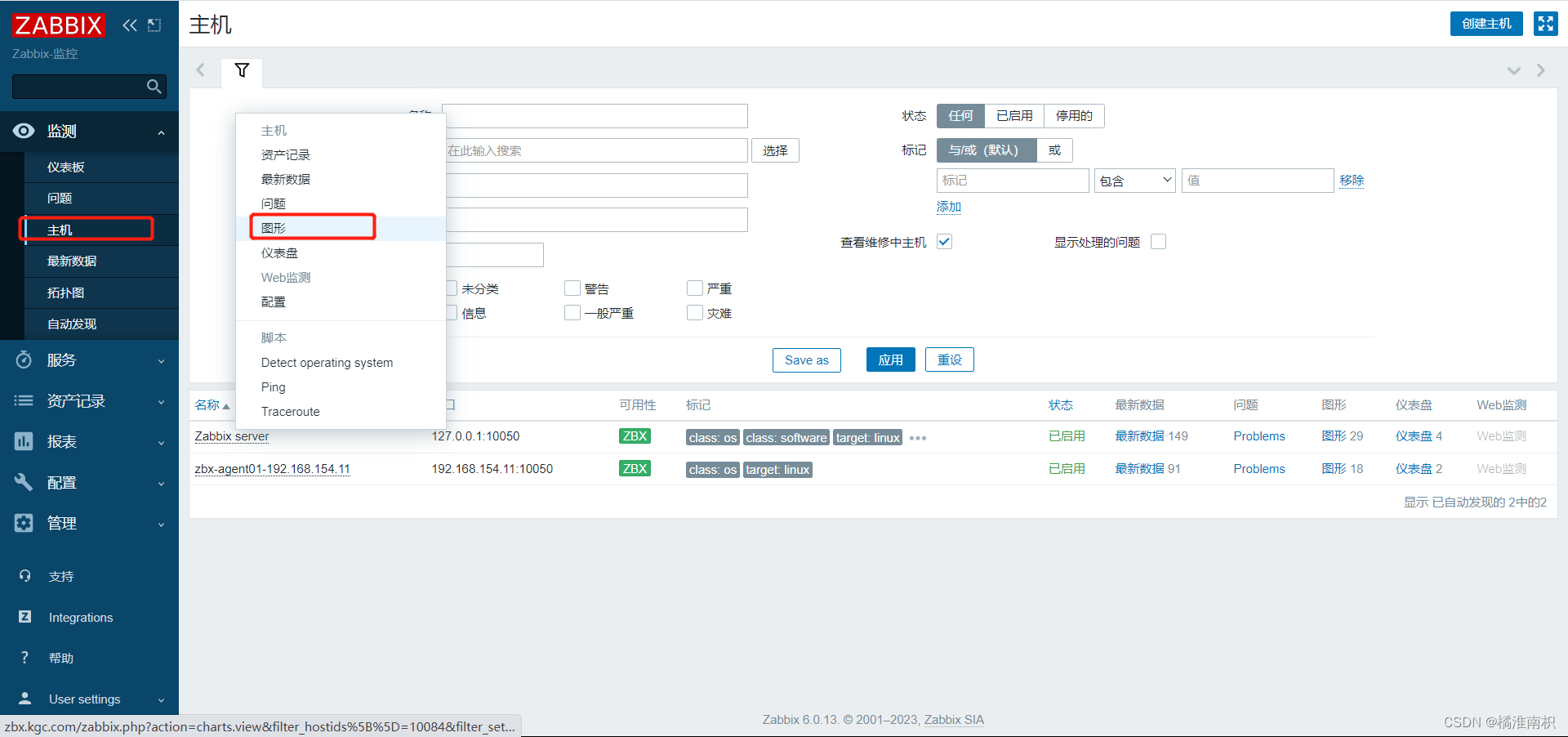The width and height of the screenshot is (1568, 737).
Task: Check the 未分类 severity checkbox
Action: point(451,288)
